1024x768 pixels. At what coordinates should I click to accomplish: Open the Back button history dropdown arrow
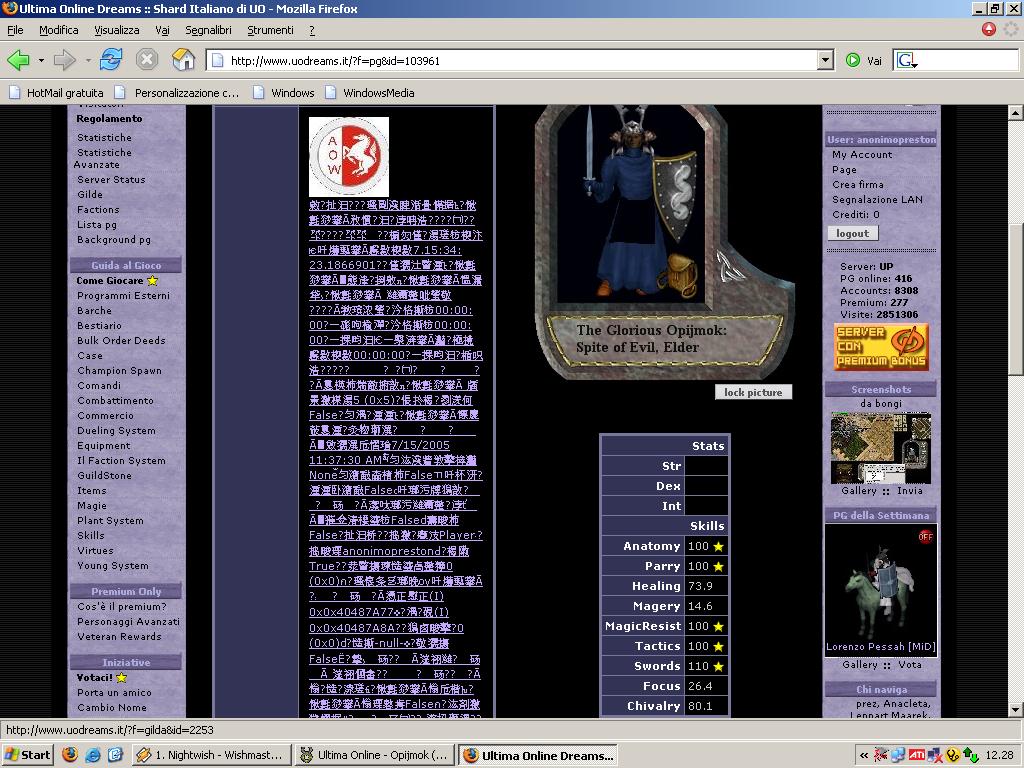(x=41, y=60)
